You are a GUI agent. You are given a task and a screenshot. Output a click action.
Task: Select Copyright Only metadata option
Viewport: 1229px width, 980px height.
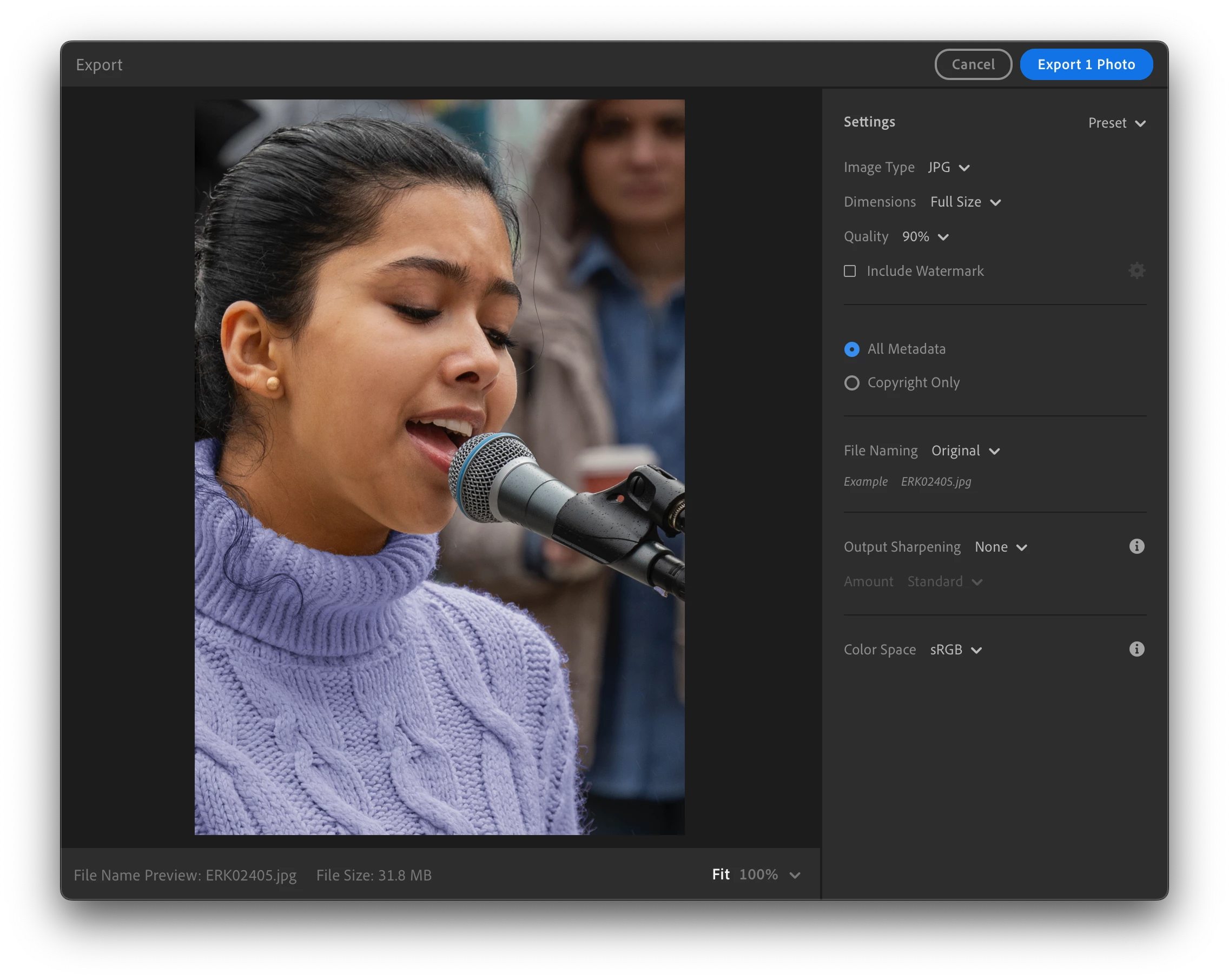851,383
